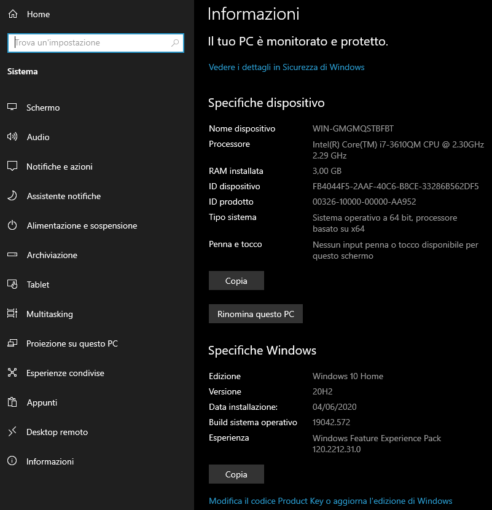Select product ID 00326-10000-00000-AA952
This screenshot has height=510, width=492.
coord(364,202)
